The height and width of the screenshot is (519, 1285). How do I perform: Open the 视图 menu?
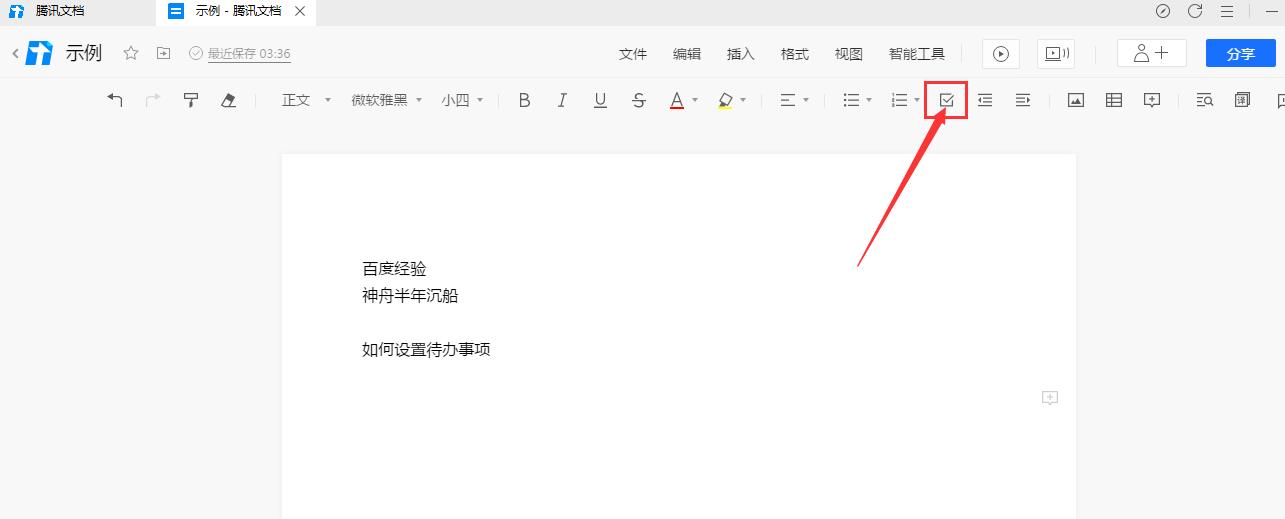point(849,54)
